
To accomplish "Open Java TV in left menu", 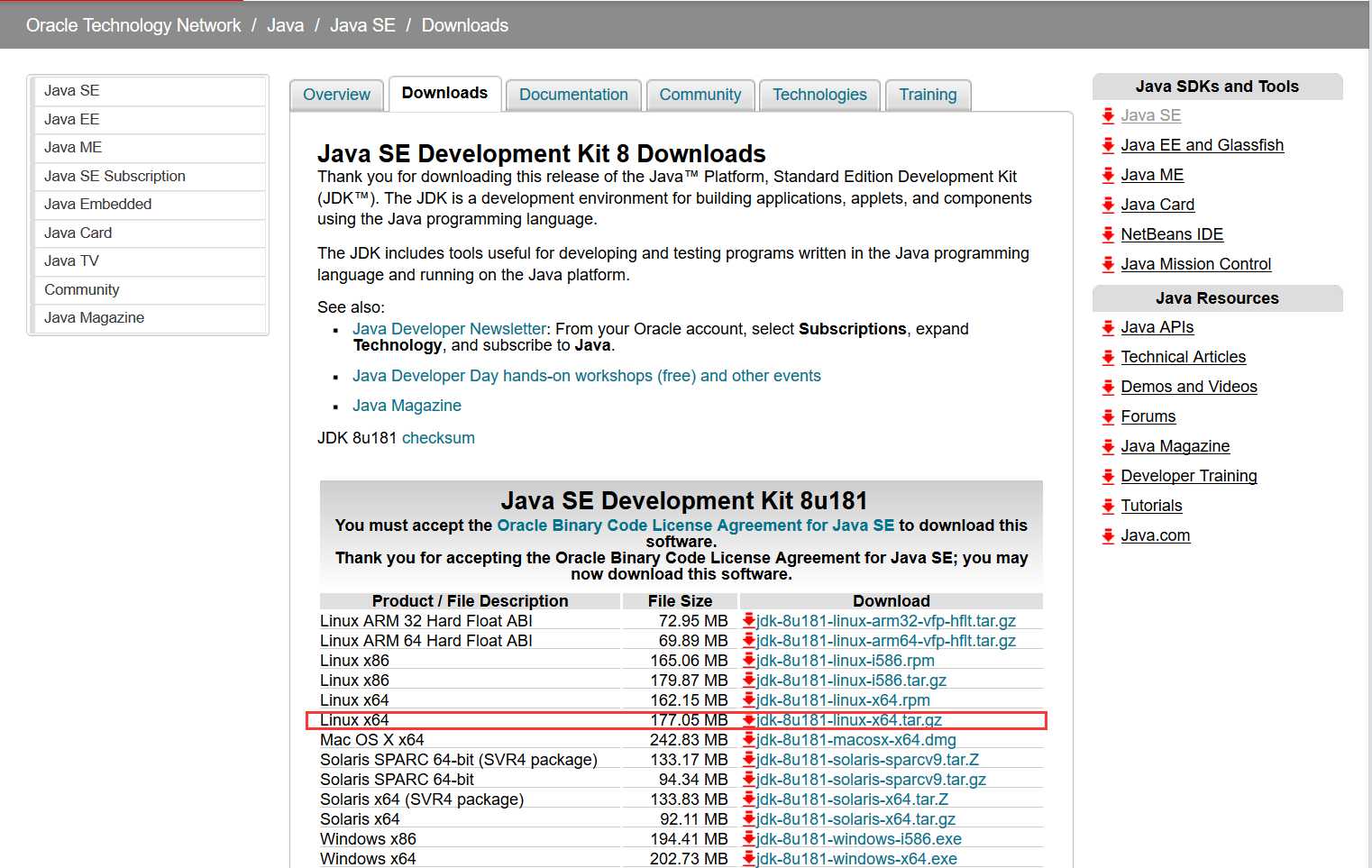I will tap(150, 260).
